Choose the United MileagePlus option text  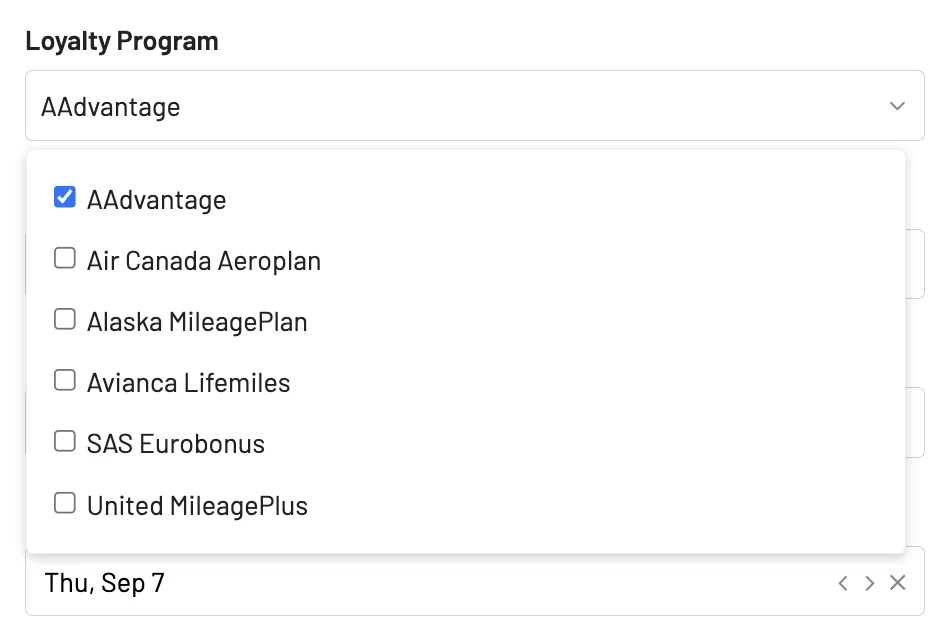[x=198, y=506]
